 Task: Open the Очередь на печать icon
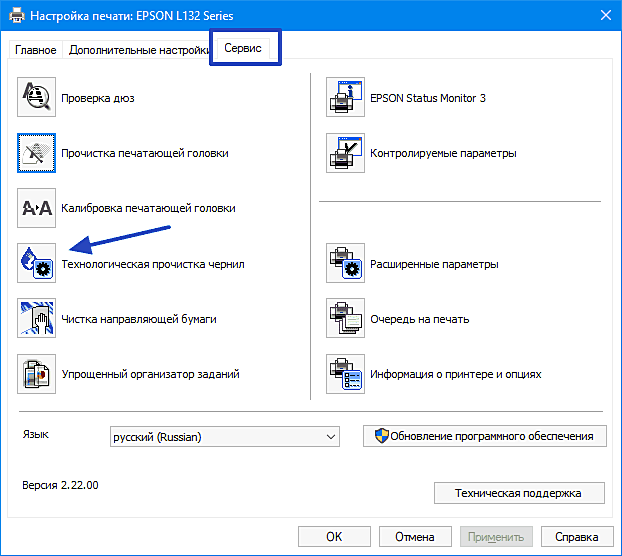click(x=346, y=318)
